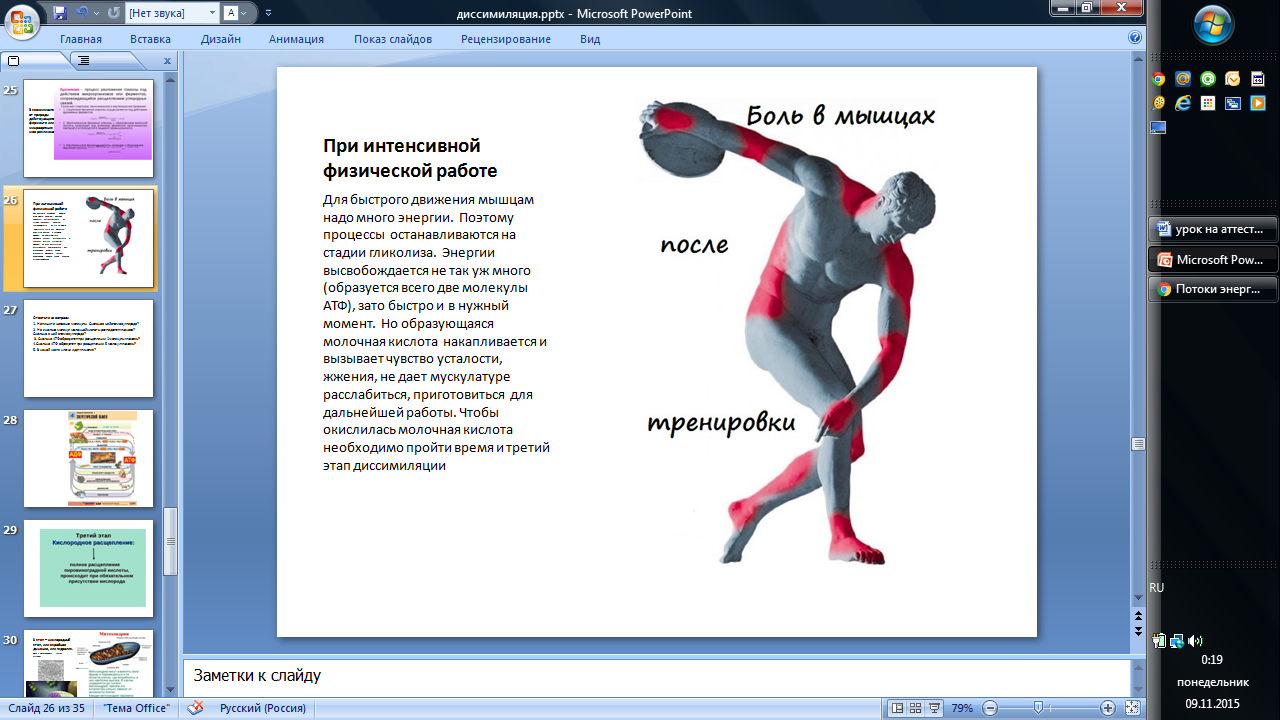Click the zoom in plus button

(x=1107, y=708)
